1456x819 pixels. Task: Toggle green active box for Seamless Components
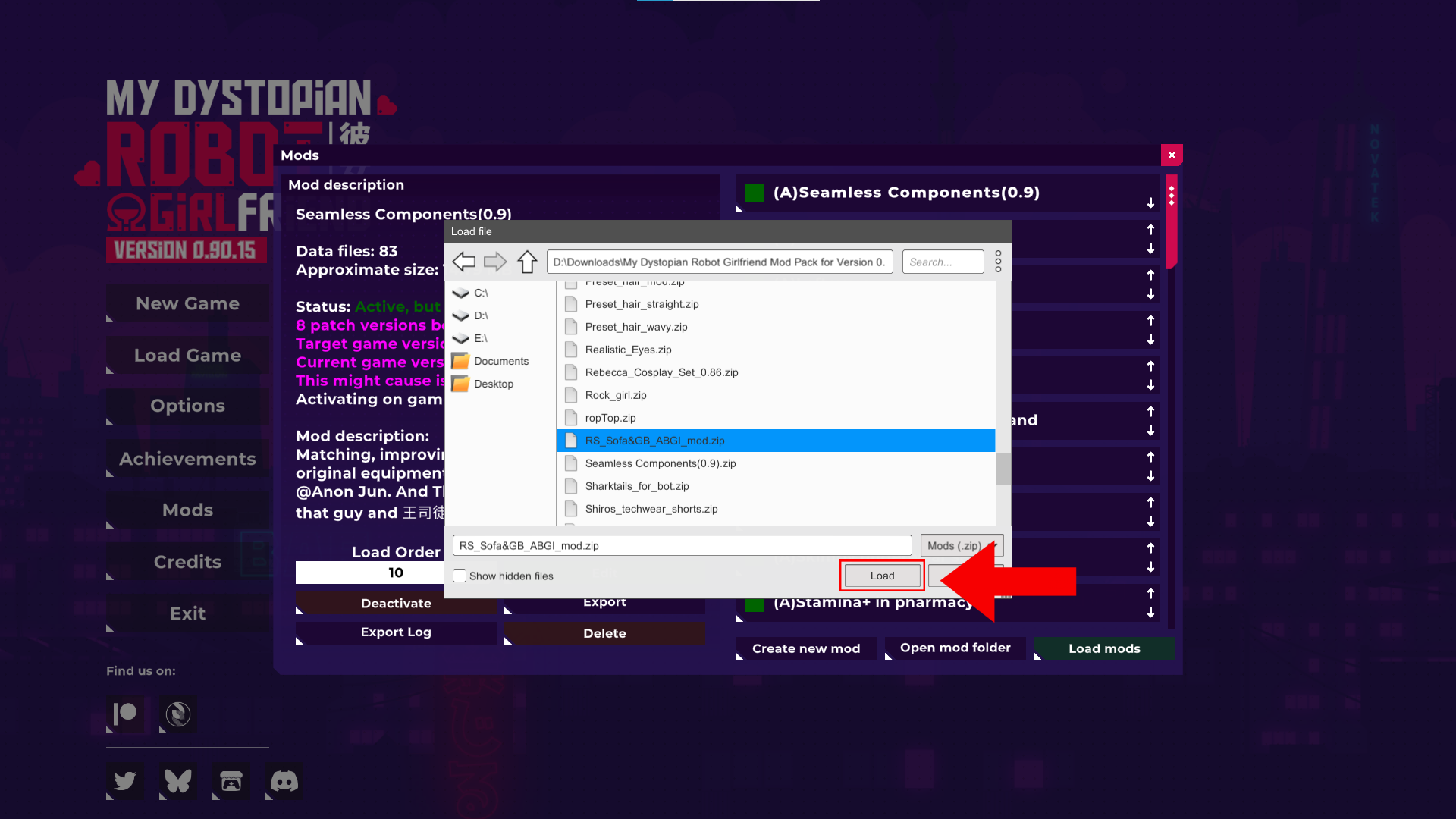coord(754,193)
